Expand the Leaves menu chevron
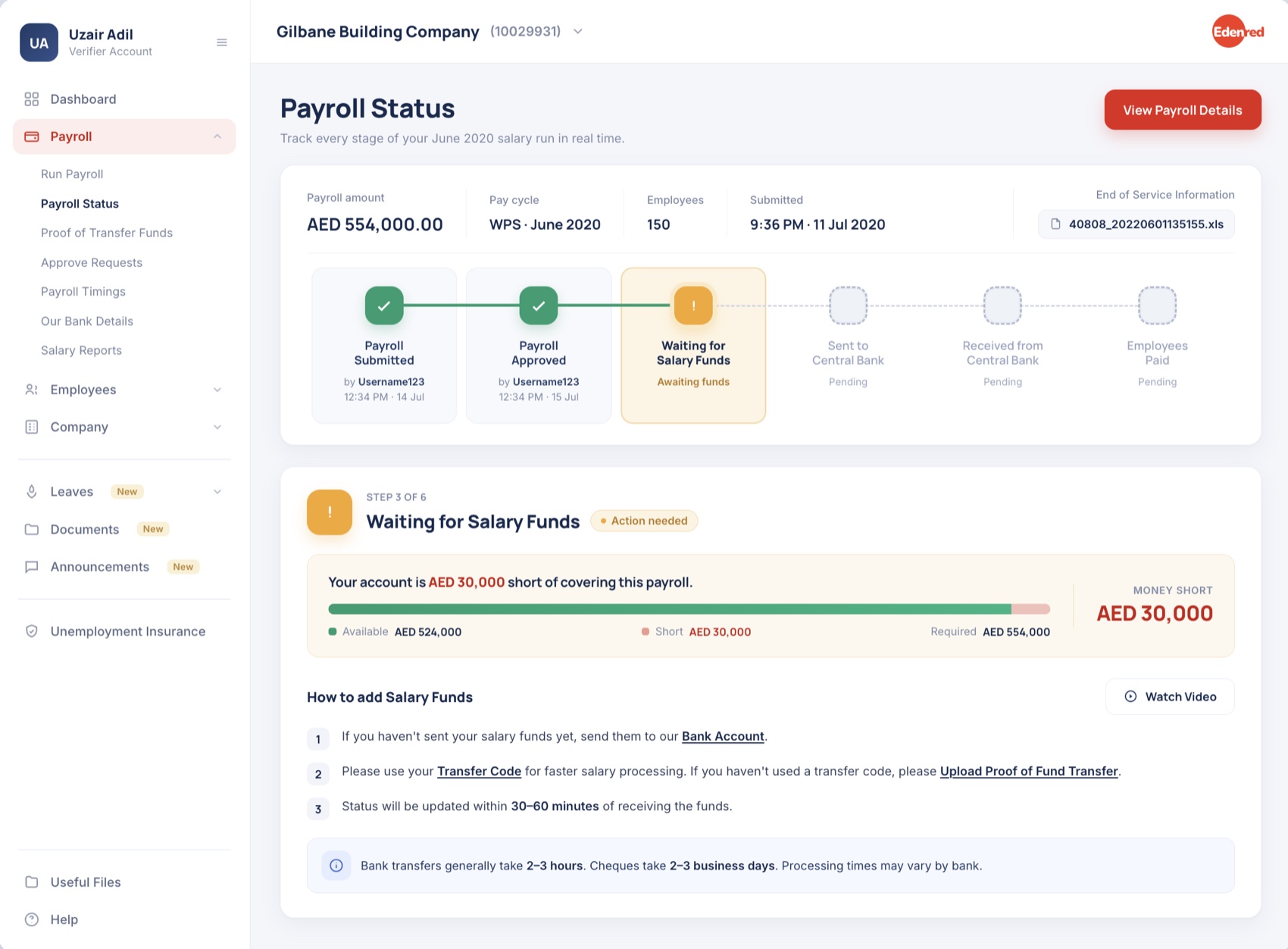 click(217, 491)
